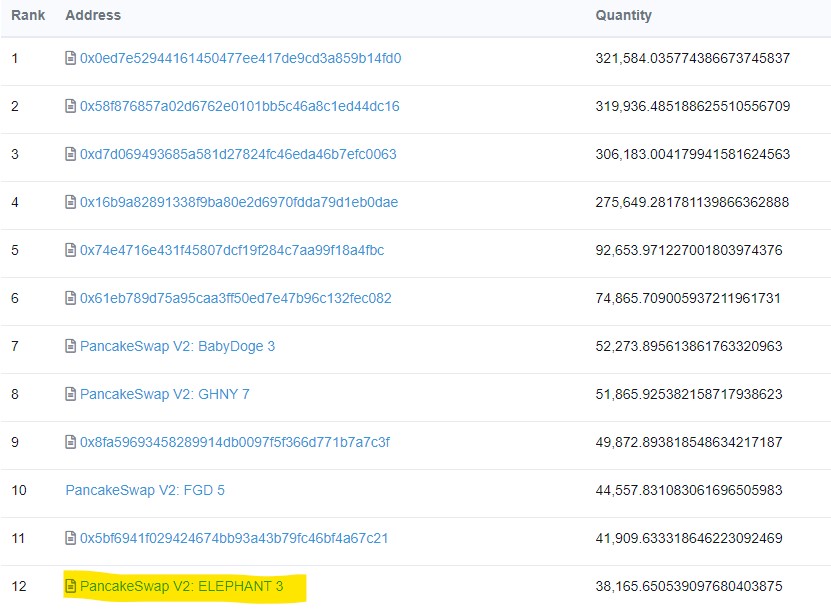Screen dimensions: 831x611
Task: Open address 0x16b9a82891338f9ba80e2d6970fdda79d1eb0dae
Action: (x=239, y=202)
